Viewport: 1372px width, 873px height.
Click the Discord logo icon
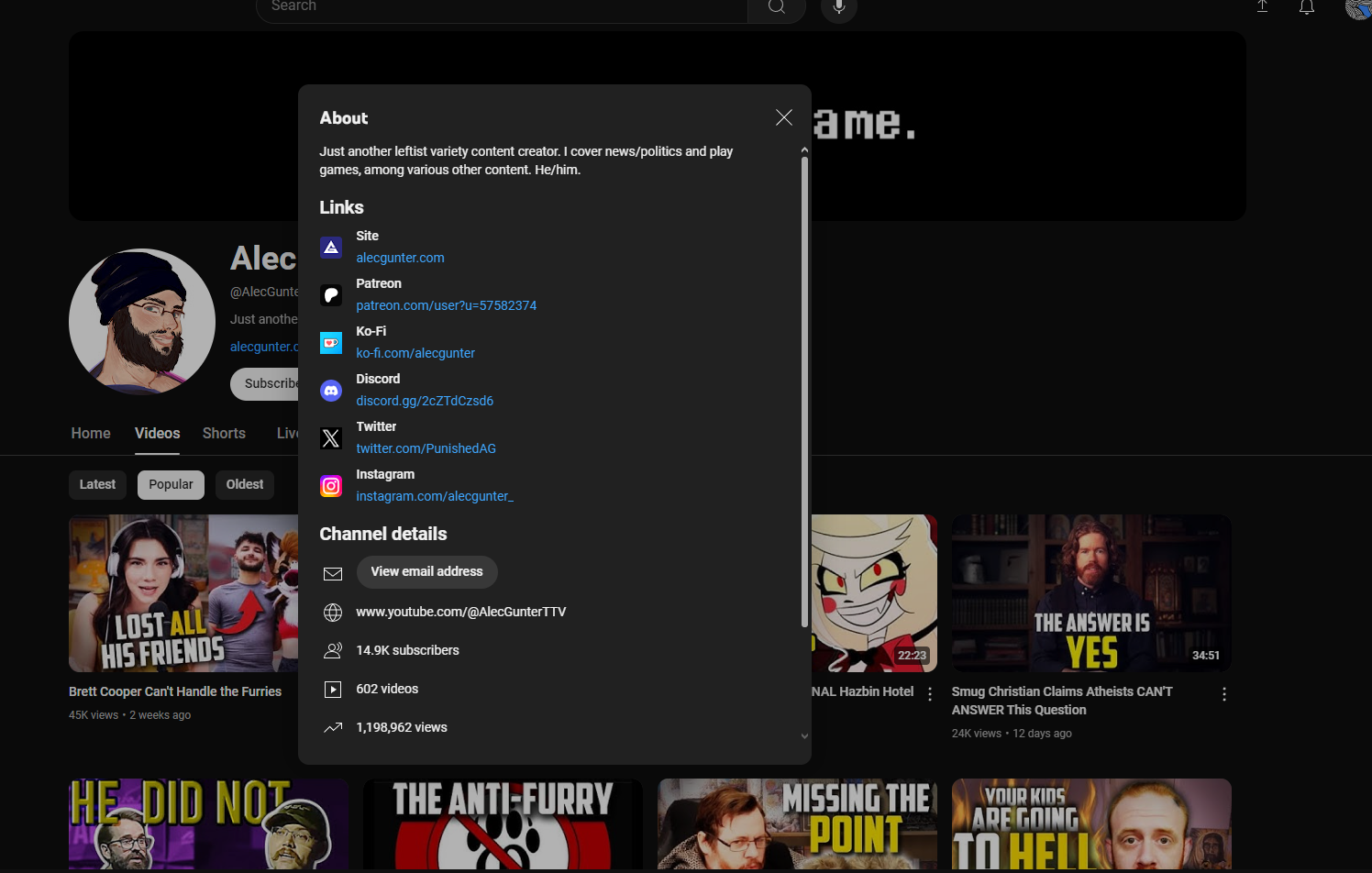(x=331, y=391)
